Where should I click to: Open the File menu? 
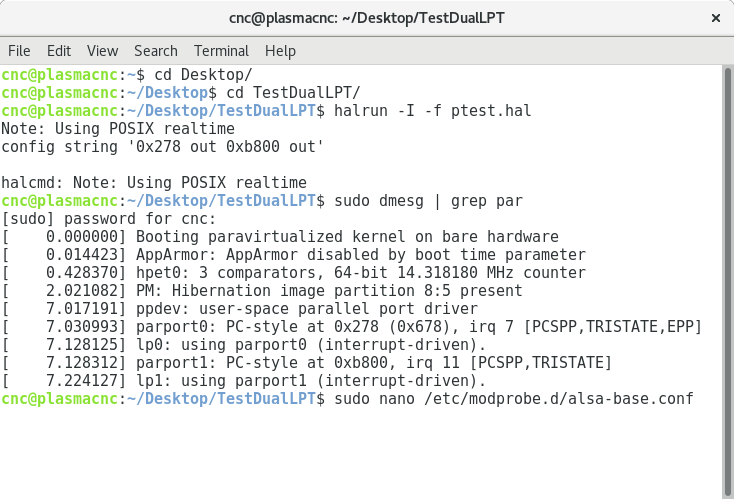[x=19, y=51]
